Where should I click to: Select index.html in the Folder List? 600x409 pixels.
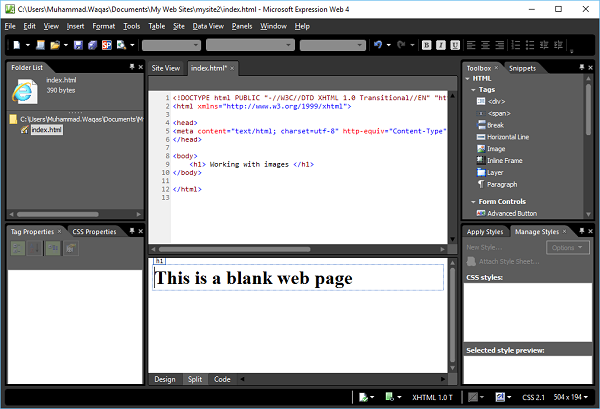(46, 130)
